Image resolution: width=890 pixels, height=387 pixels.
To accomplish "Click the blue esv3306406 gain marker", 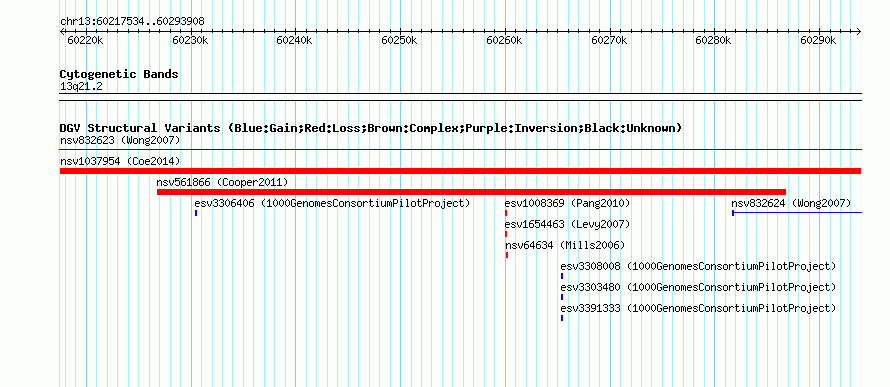I will pyautogui.click(x=196, y=213).
